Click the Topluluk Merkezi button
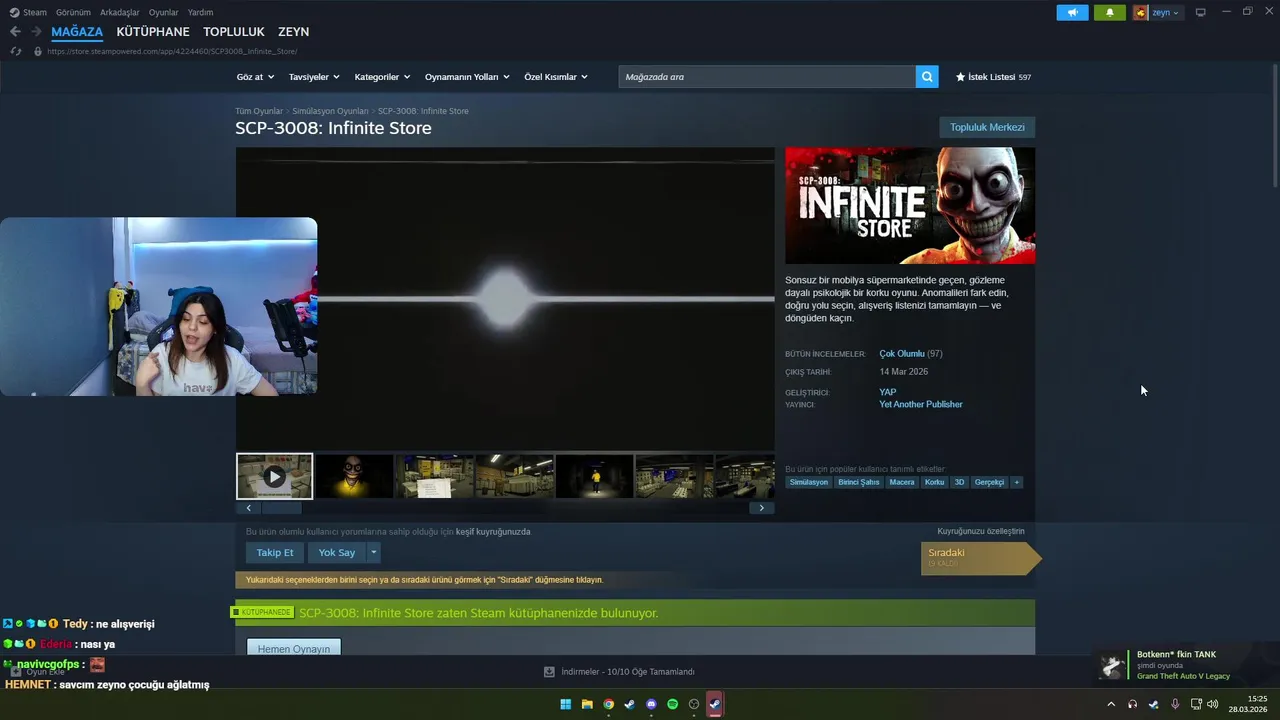Screen dimensions: 1280x720 [x=987, y=127]
